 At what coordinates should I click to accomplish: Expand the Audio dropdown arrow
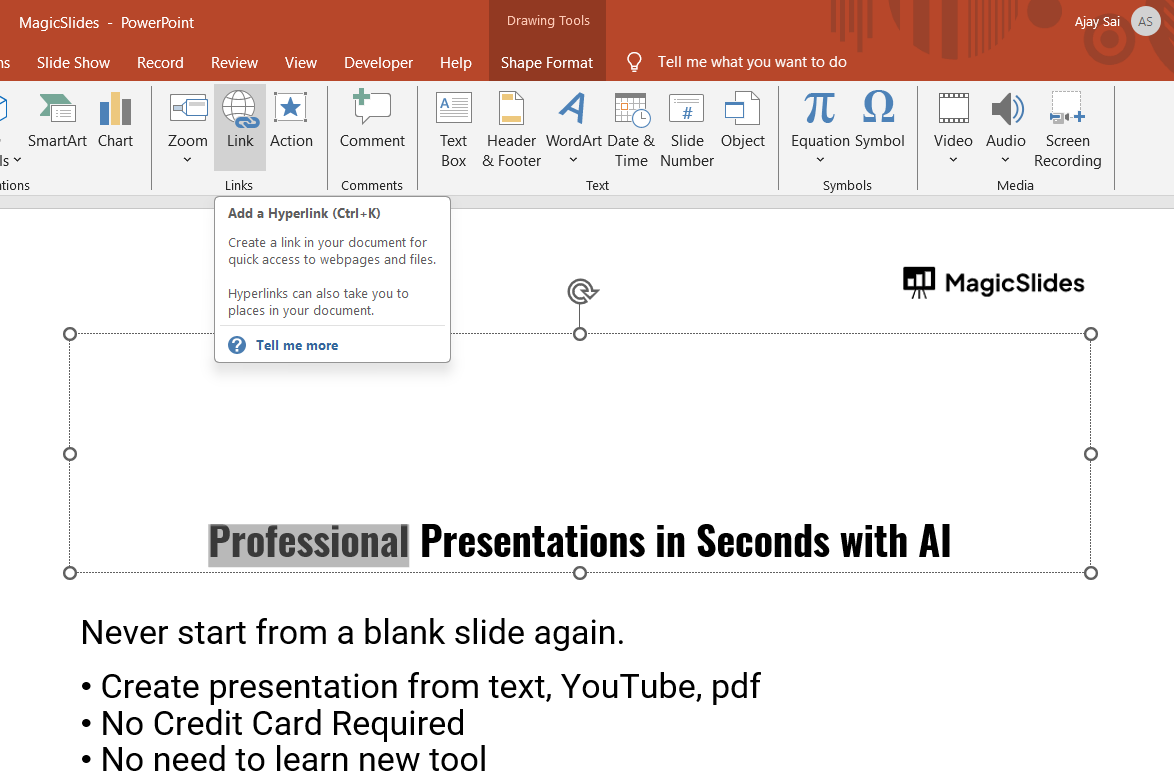(1006, 159)
